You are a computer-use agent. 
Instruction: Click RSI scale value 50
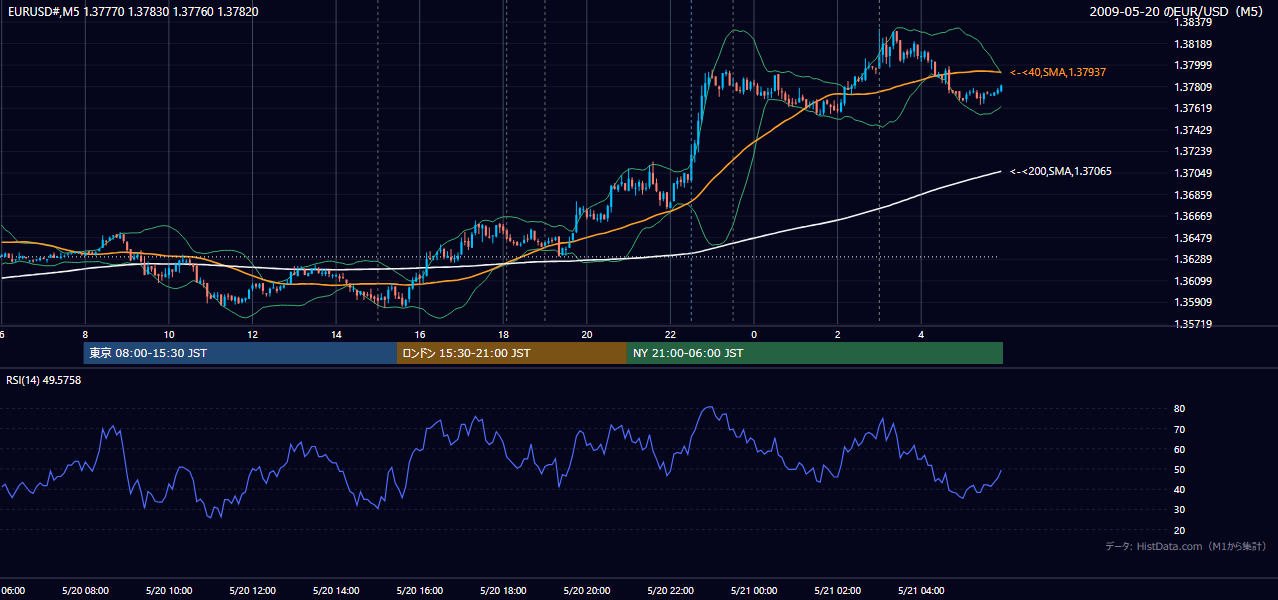1180,469
